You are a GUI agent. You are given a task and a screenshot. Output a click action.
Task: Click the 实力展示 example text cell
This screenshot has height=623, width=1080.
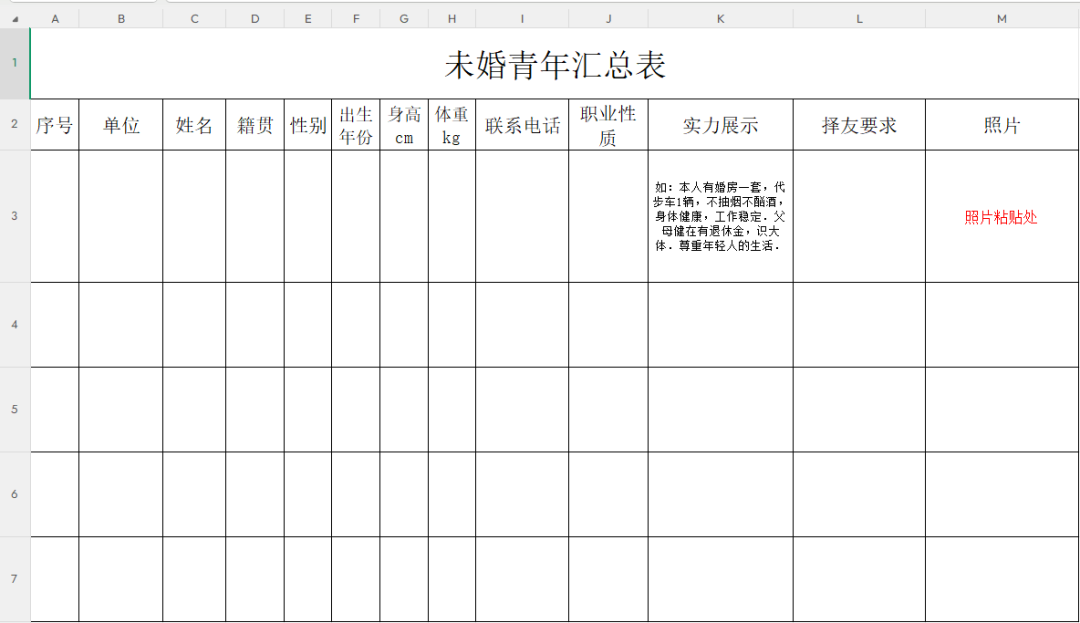pyautogui.click(x=720, y=216)
